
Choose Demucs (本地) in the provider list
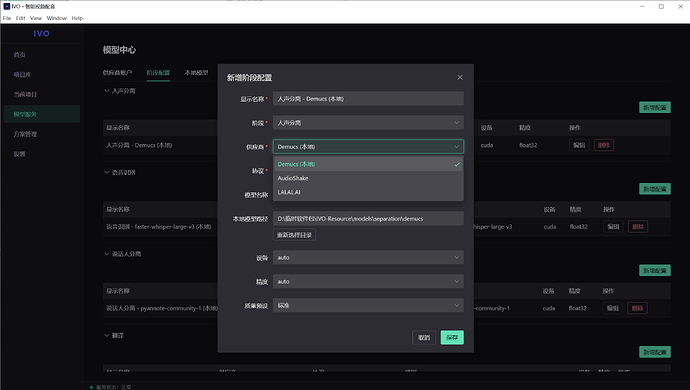(368, 164)
